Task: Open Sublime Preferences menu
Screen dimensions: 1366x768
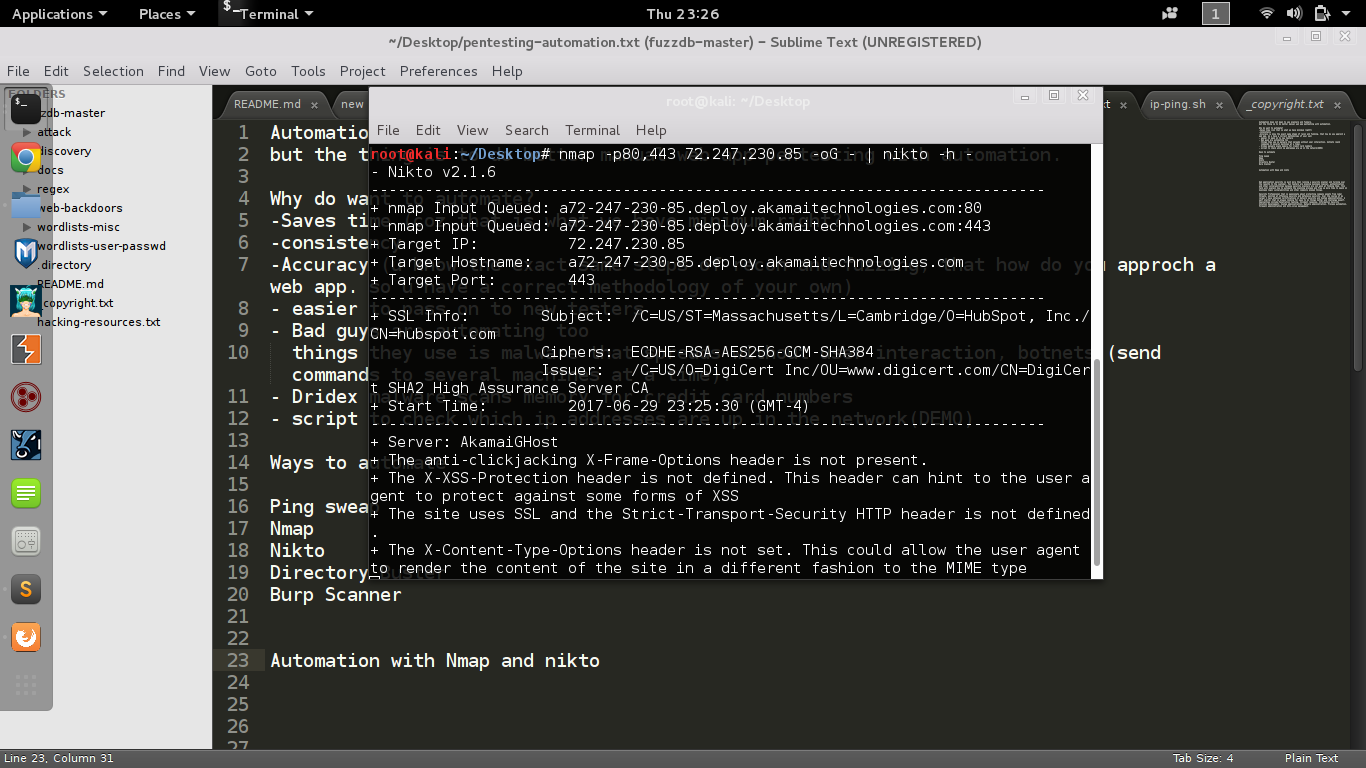Action: pos(436,71)
